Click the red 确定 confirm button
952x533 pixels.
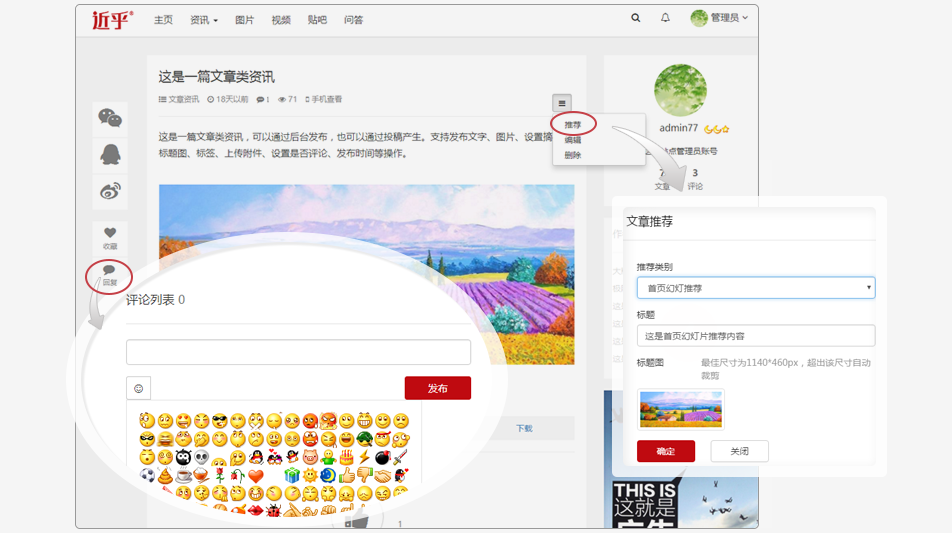[665, 451]
